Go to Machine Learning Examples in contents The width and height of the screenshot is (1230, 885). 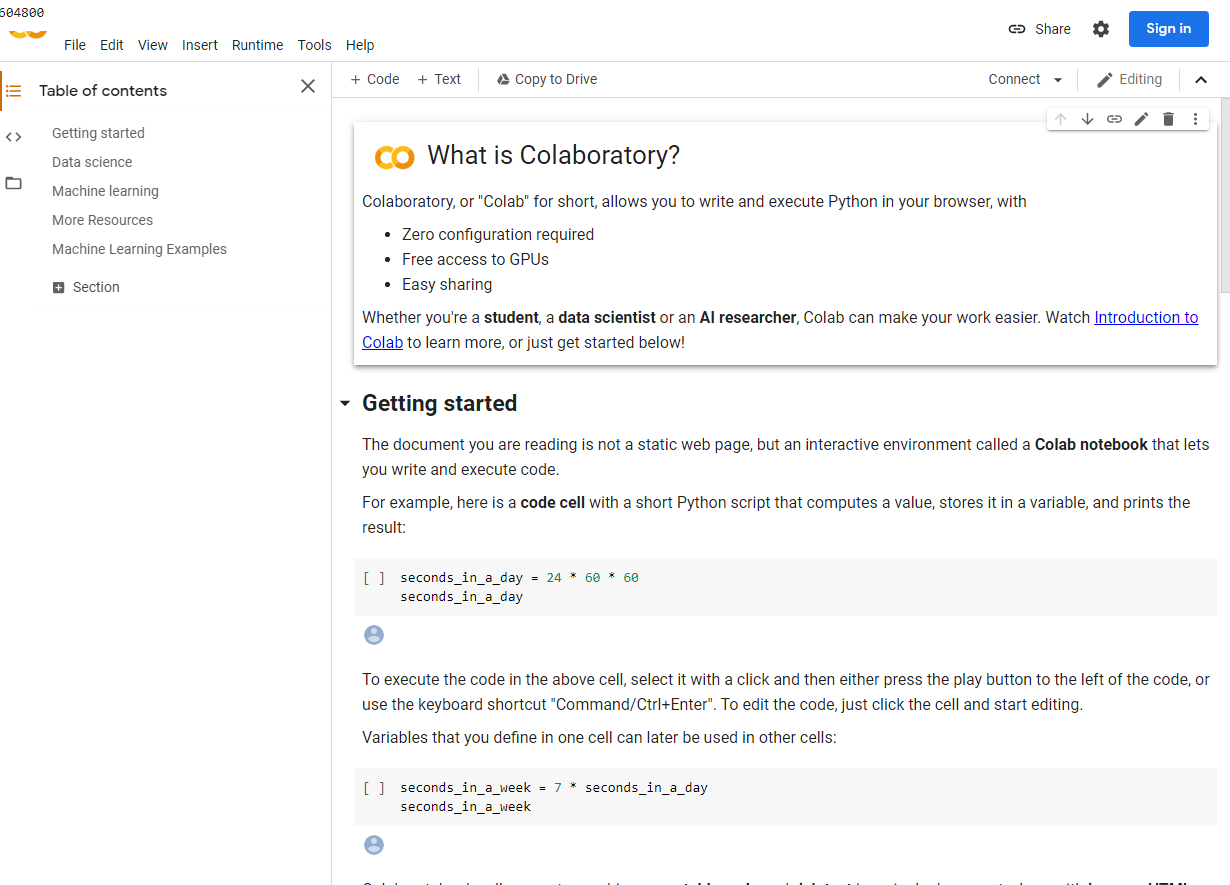click(x=139, y=249)
